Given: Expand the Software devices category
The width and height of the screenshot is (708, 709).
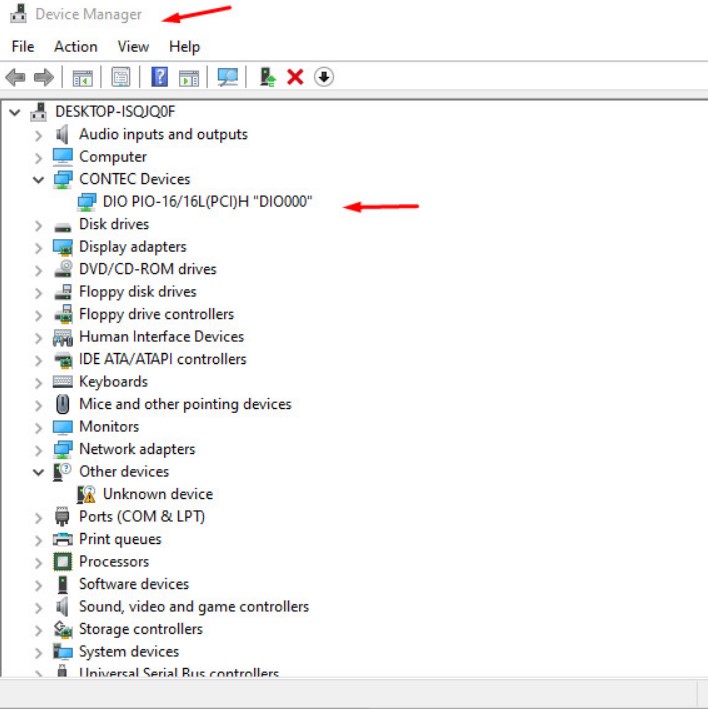Looking at the screenshot, I should (38, 585).
